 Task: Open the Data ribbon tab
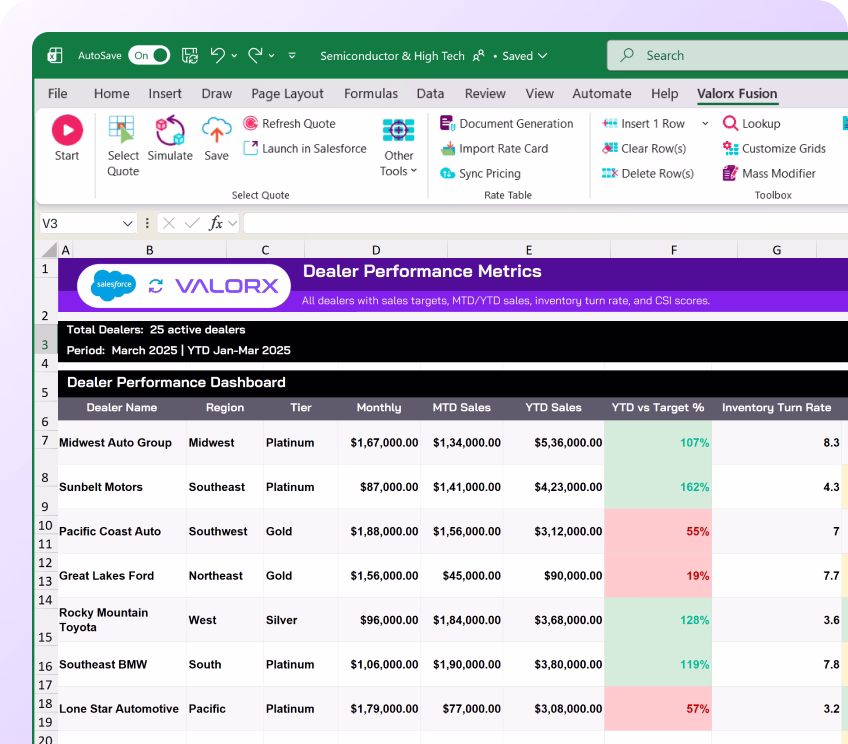pos(430,94)
